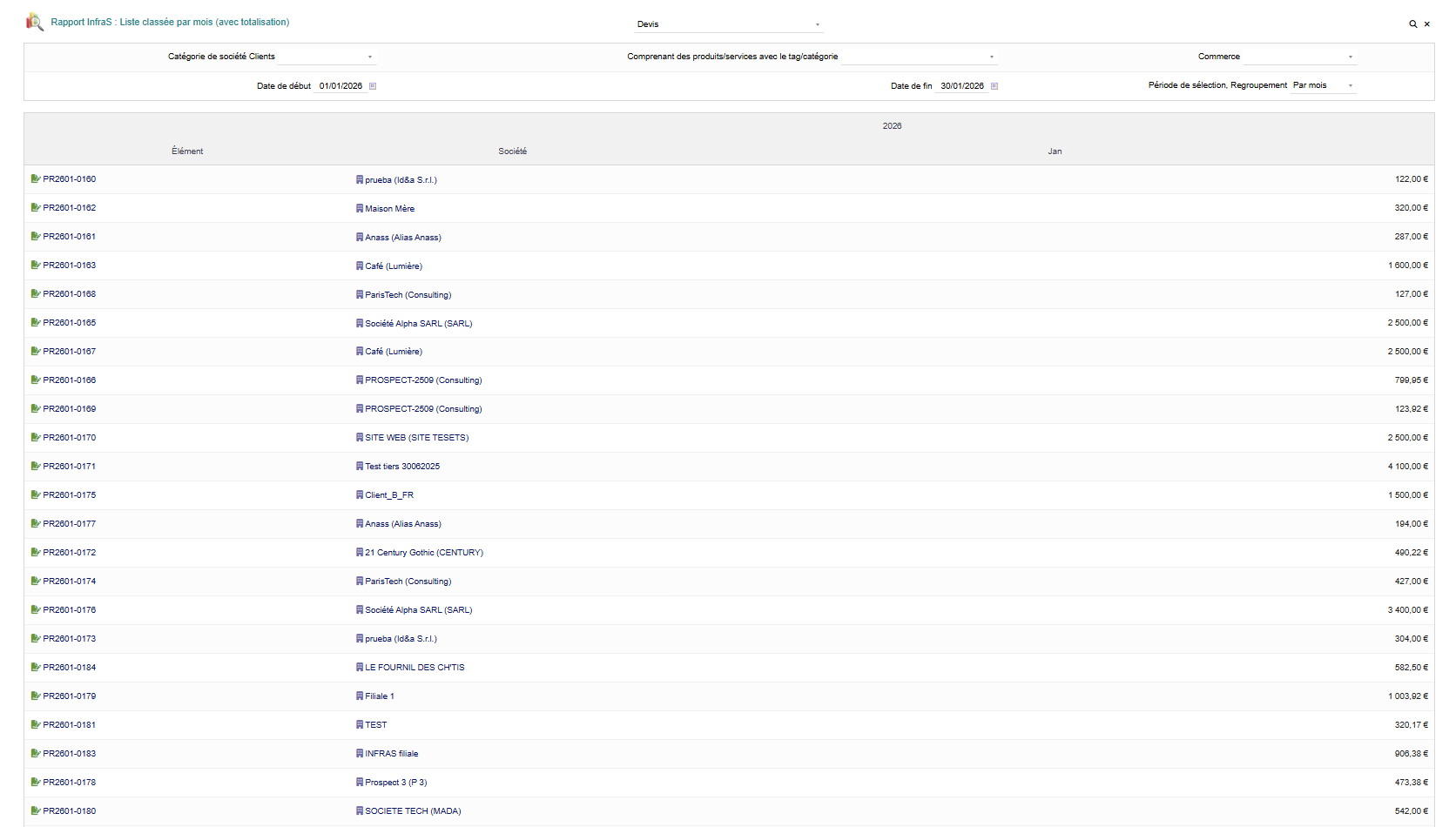1456x827 pixels.
Task: Click the report logo icon beside title
Action: (35, 22)
